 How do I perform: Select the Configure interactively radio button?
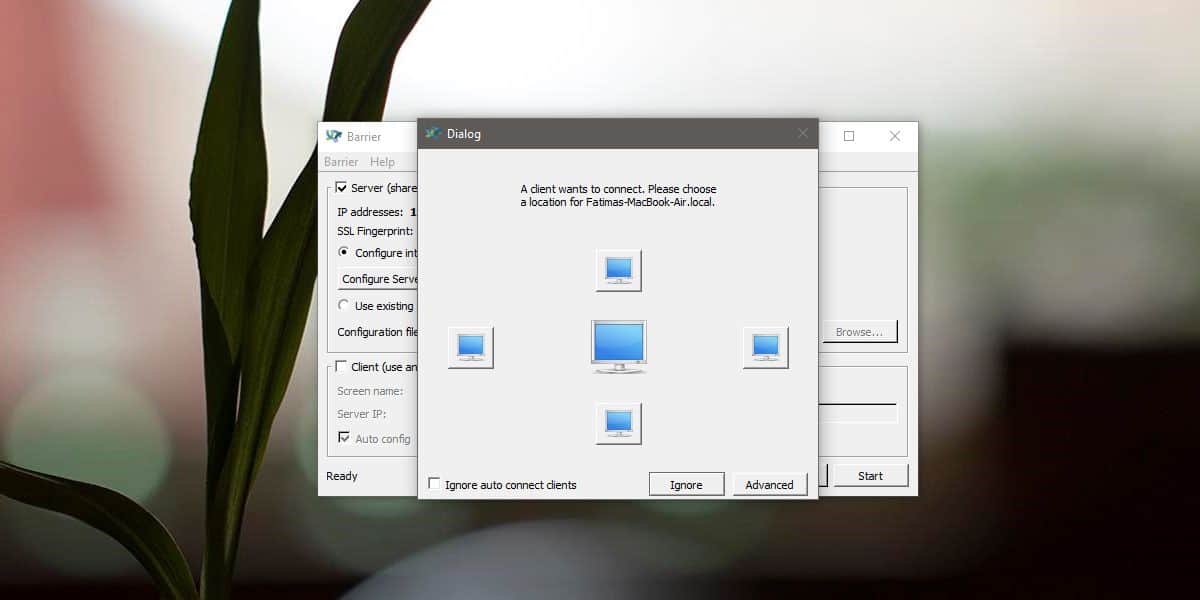[x=344, y=253]
